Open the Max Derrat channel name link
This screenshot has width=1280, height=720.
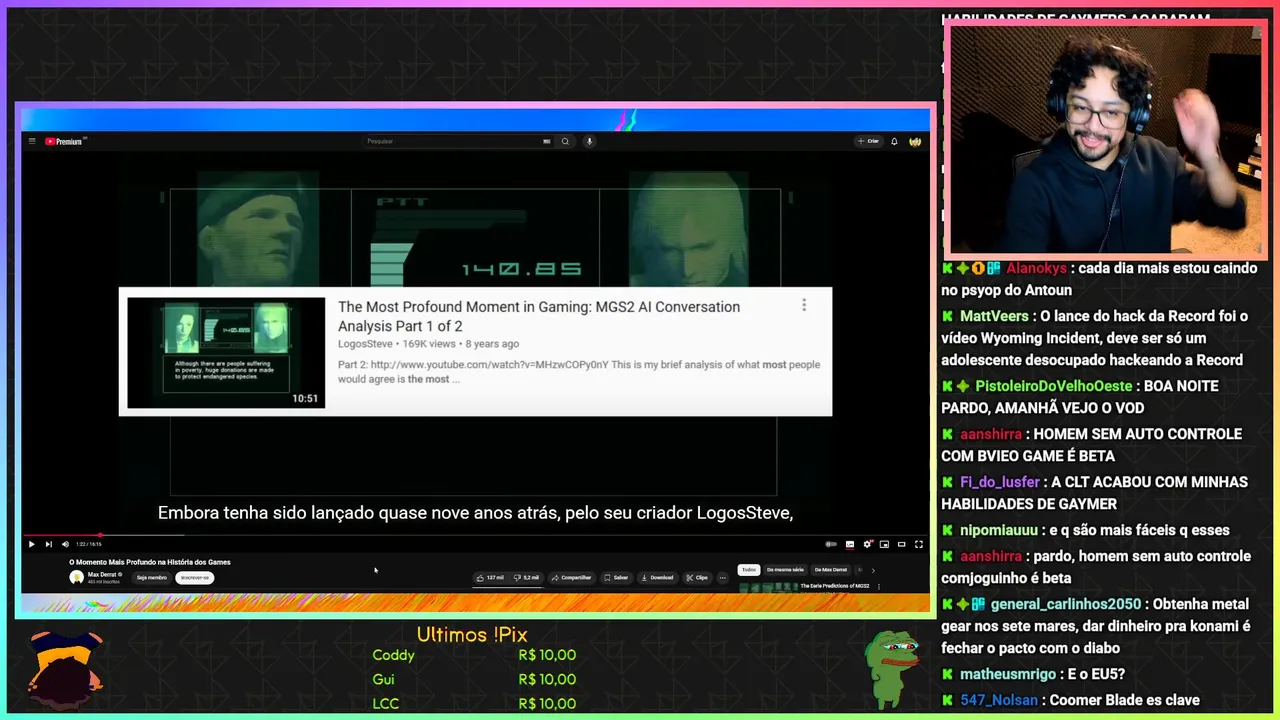pos(101,574)
